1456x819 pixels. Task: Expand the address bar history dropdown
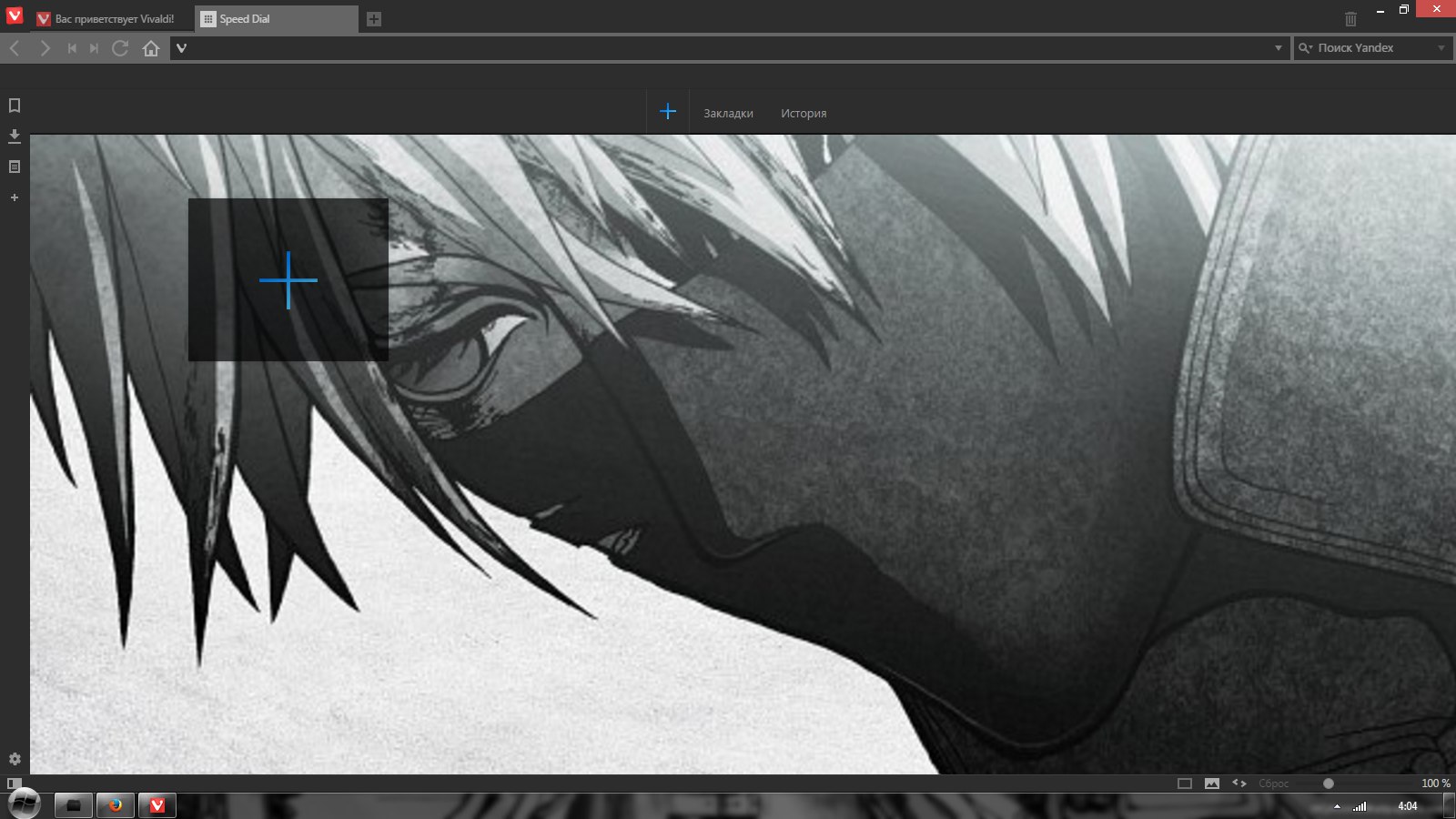1278,48
